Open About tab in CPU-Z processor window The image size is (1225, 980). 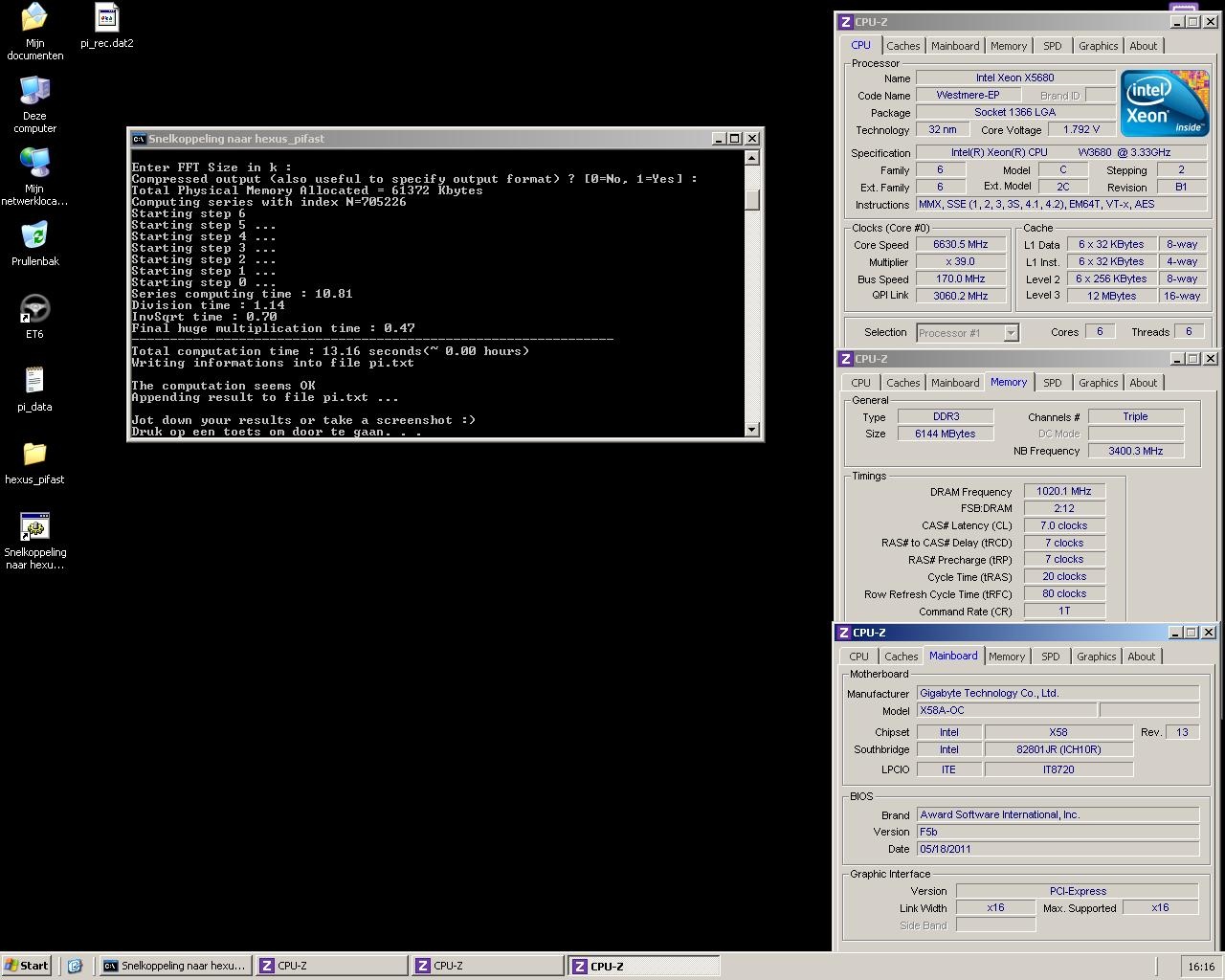coord(1144,46)
